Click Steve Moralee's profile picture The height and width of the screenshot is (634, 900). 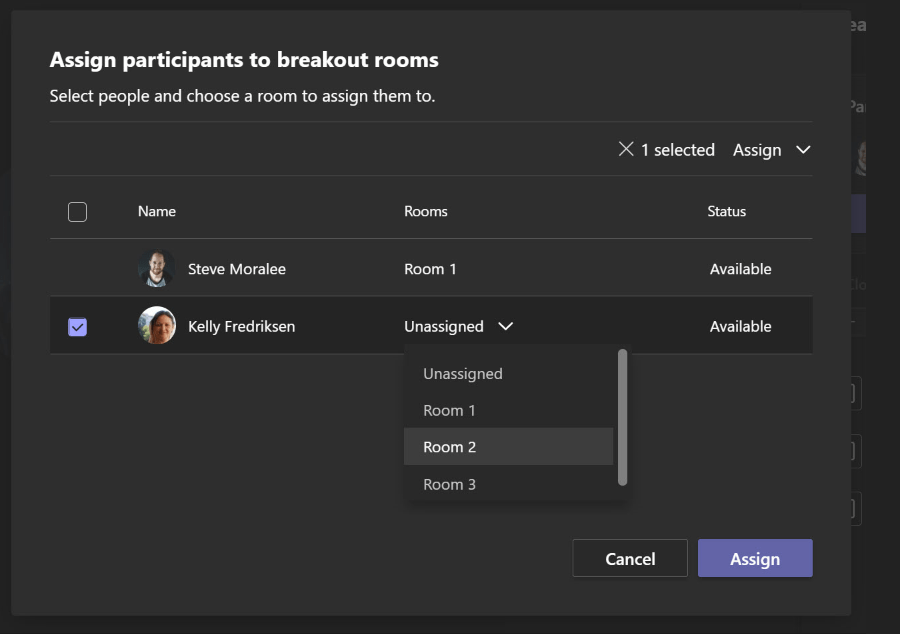point(156,269)
